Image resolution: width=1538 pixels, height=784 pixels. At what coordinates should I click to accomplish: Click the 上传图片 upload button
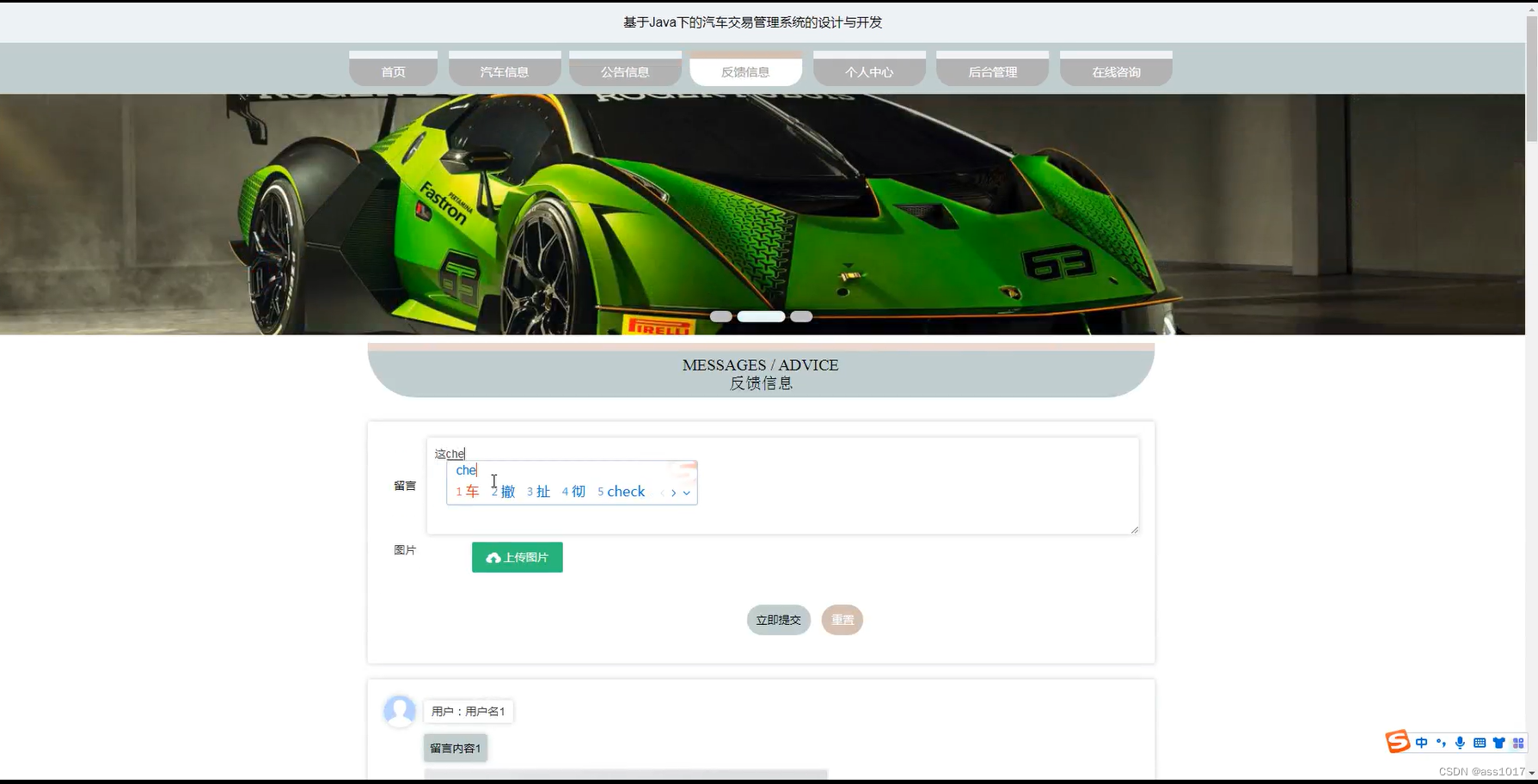coord(518,557)
